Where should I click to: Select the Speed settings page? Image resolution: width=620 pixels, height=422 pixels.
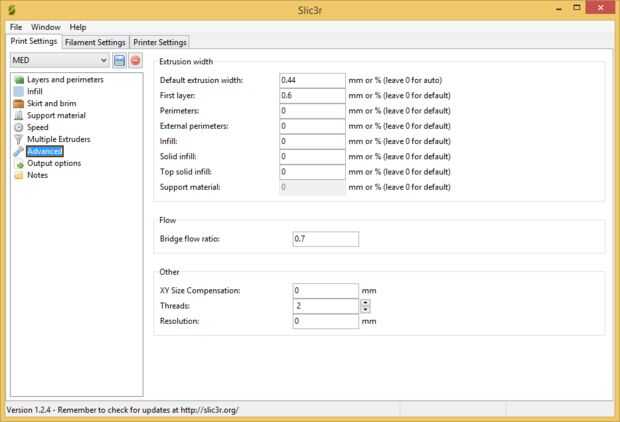click(38, 127)
